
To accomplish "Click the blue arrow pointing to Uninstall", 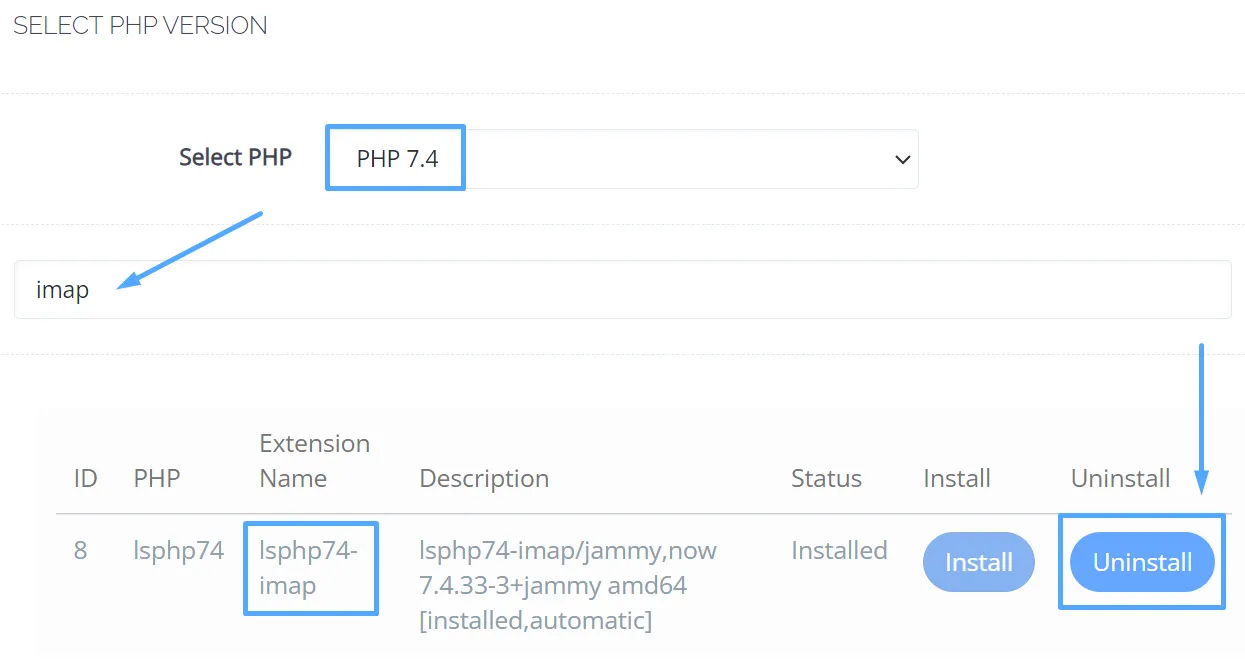I will [x=1201, y=419].
